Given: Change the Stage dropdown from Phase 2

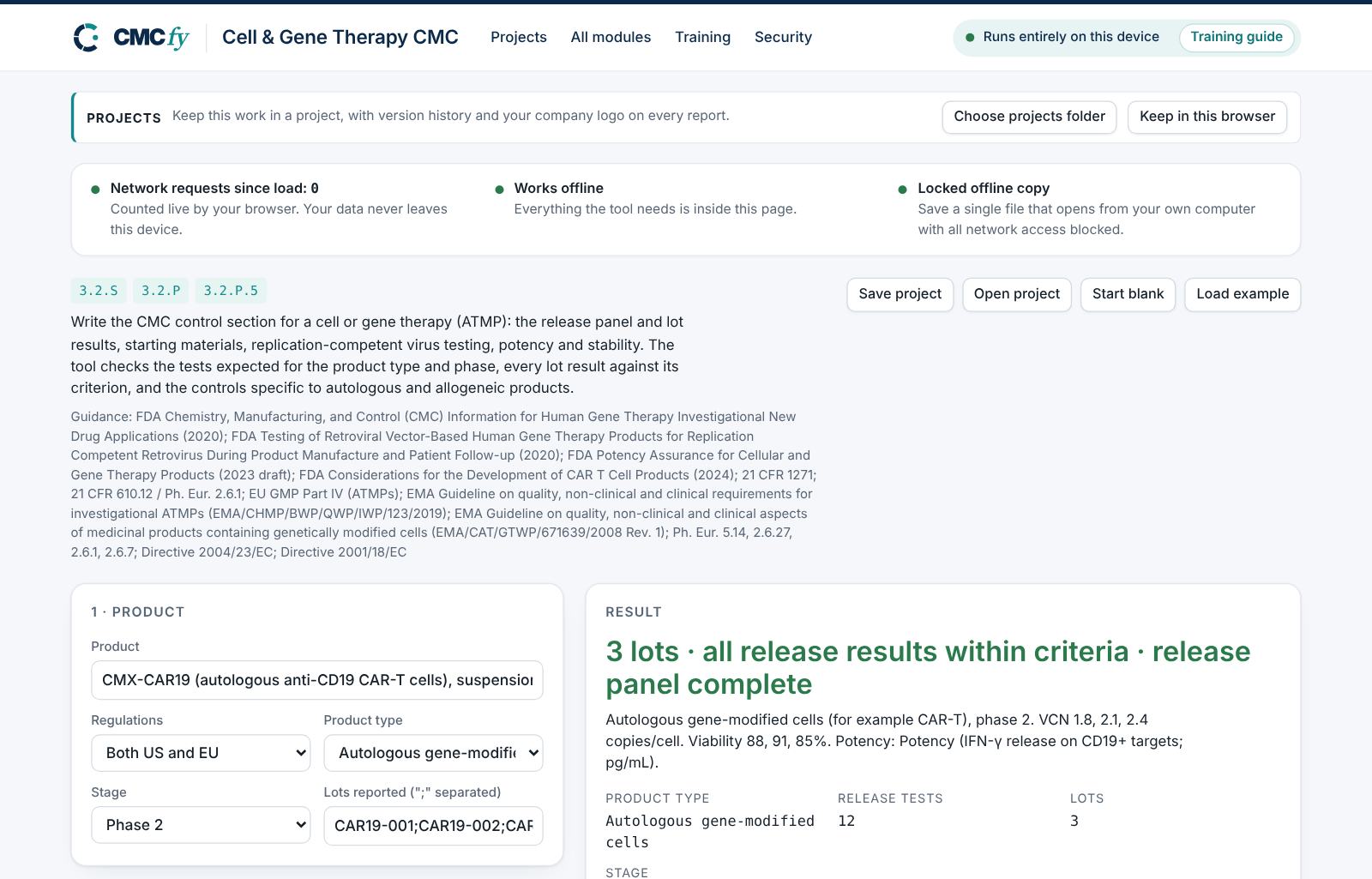Looking at the screenshot, I should (x=201, y=825).
